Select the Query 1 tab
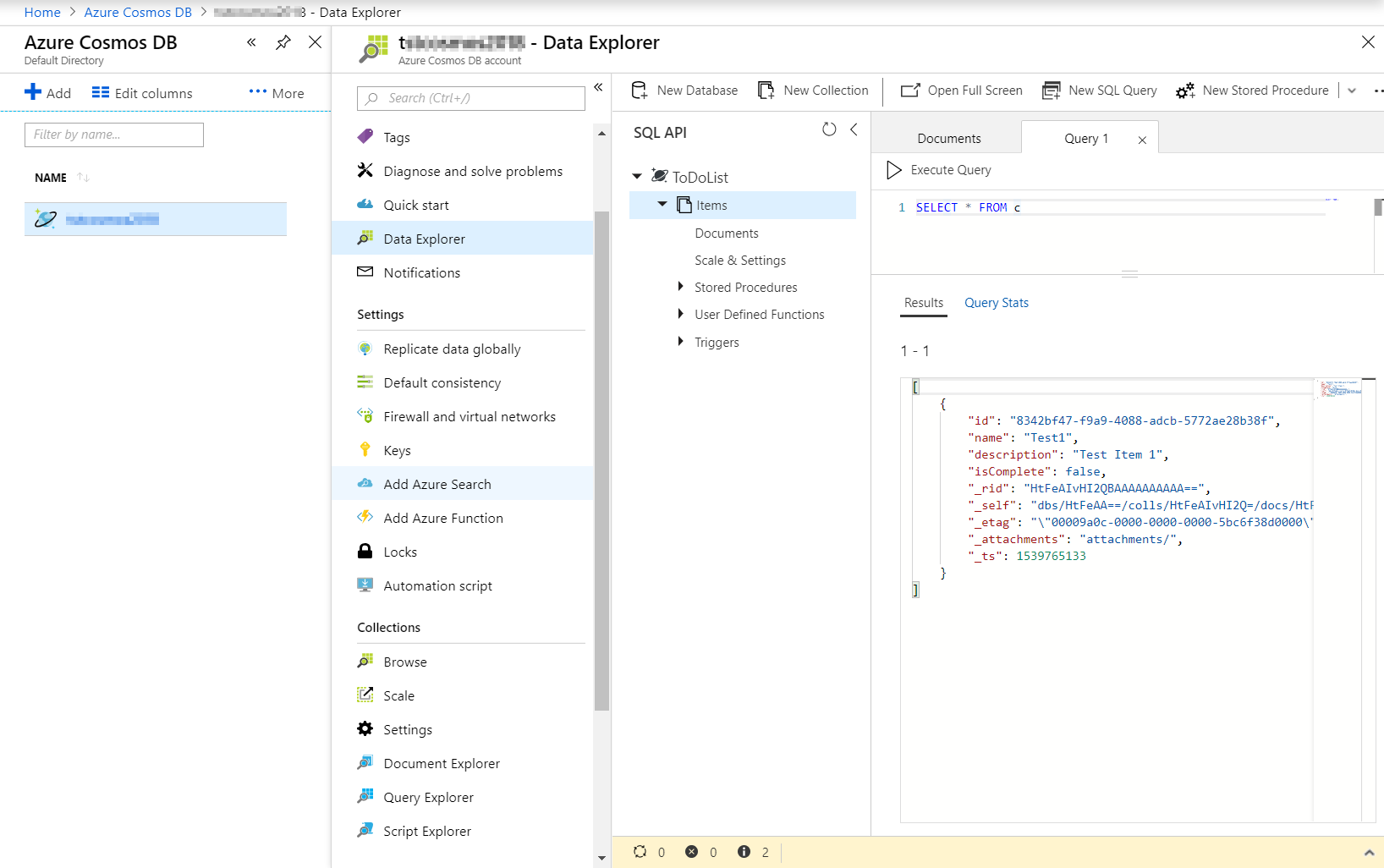The height and width of the screenshot is (868, 1384). pos(1085,138)
